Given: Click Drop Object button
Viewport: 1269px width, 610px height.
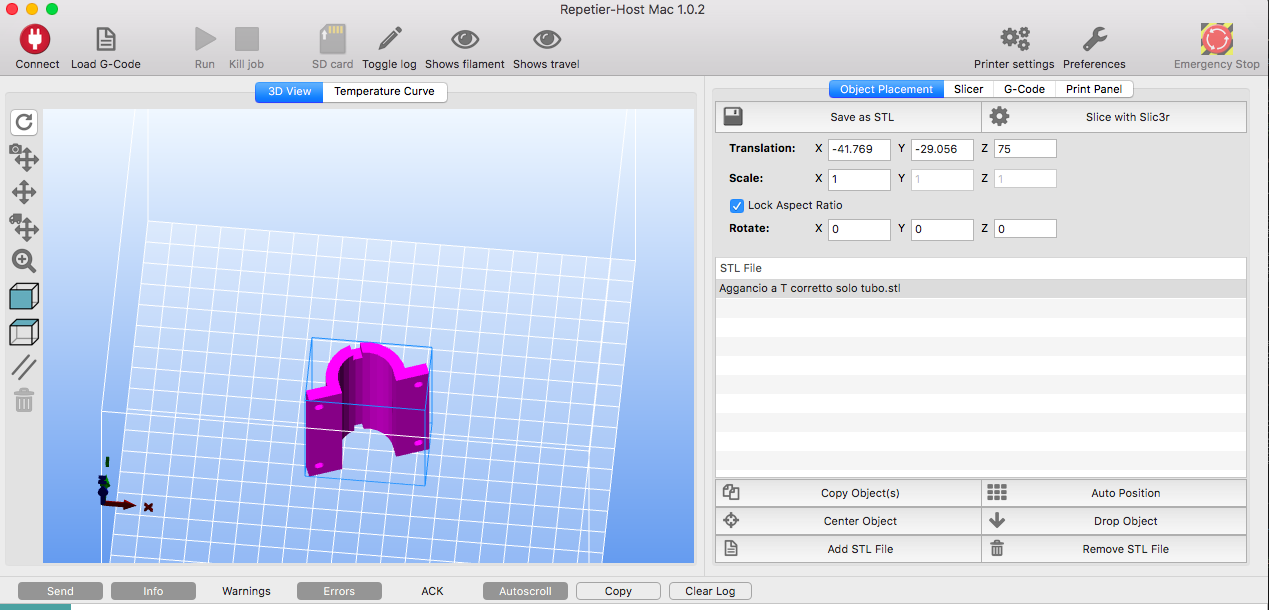Looking at the screenshot, I should click(x=1114, y=521).
